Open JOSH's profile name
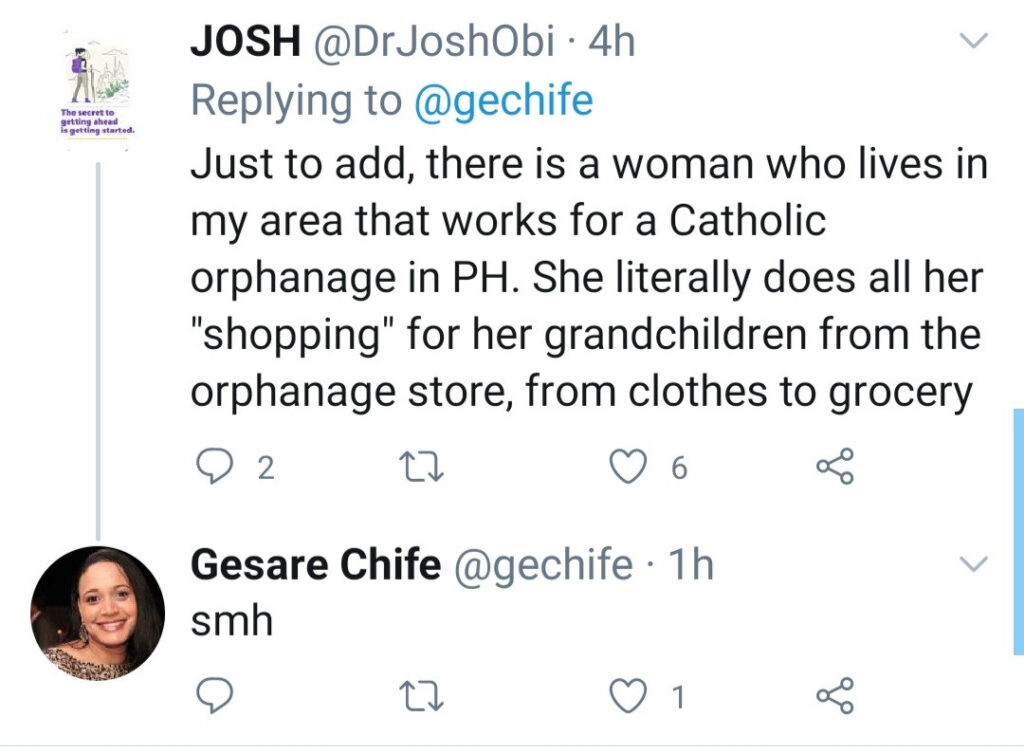This screenshot has width=1024, height=754. click(x=246, y=40)
